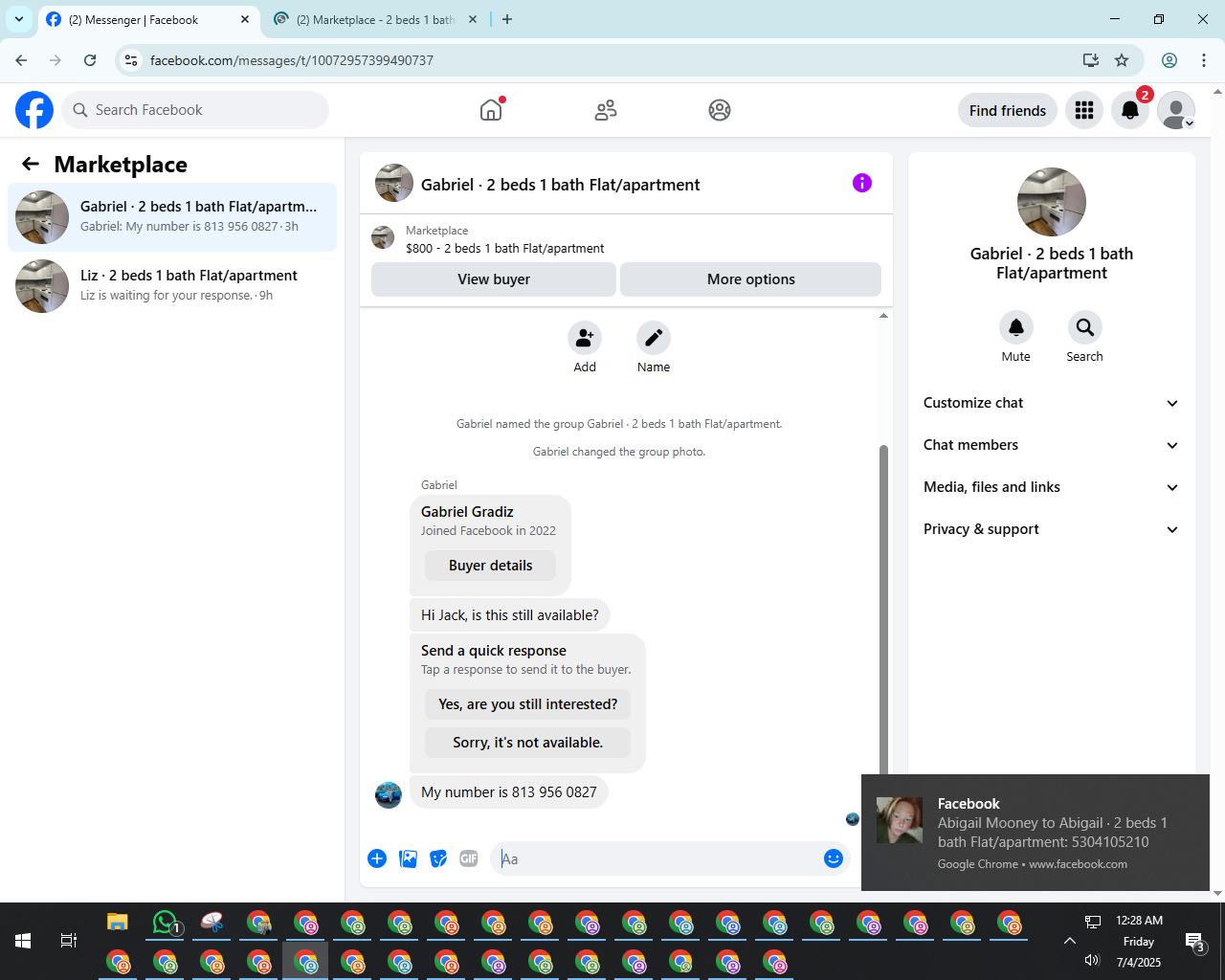Reload the page in Chrome
Viewport: 1225px width, 980px height.
(x=90, y=60)
